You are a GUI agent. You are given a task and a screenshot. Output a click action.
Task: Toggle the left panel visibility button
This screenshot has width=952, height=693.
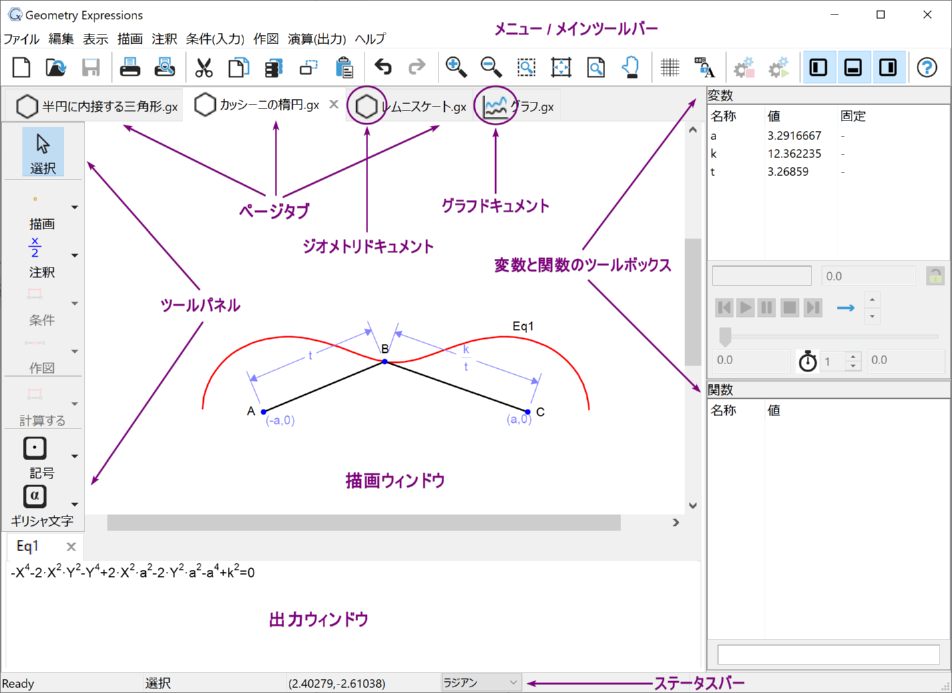pos(818,68)
